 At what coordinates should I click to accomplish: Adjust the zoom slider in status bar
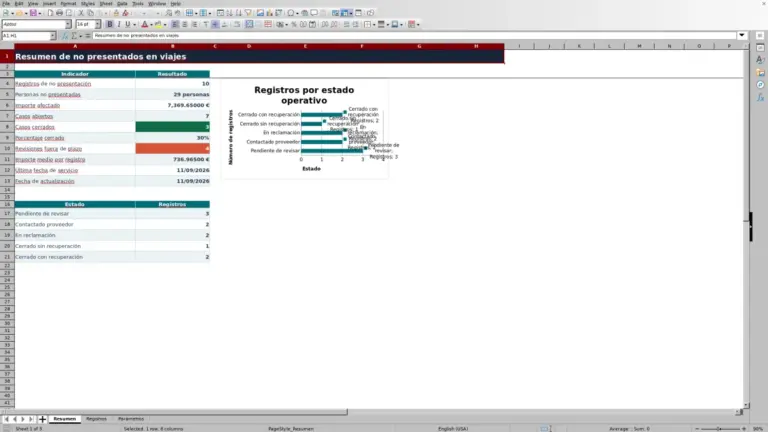click(x=720, y=429)
